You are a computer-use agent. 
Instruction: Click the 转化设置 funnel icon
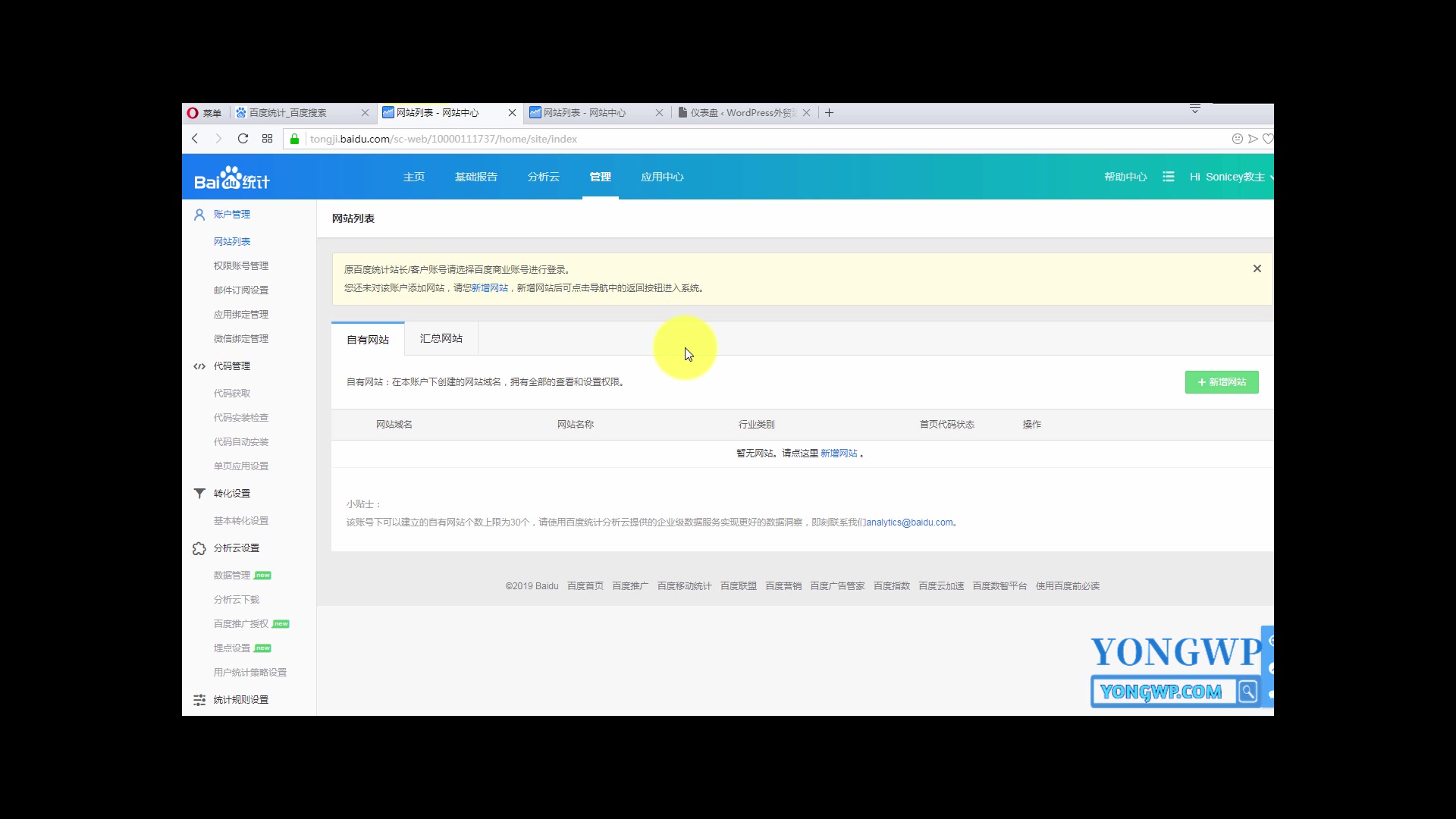coord(199,494)
